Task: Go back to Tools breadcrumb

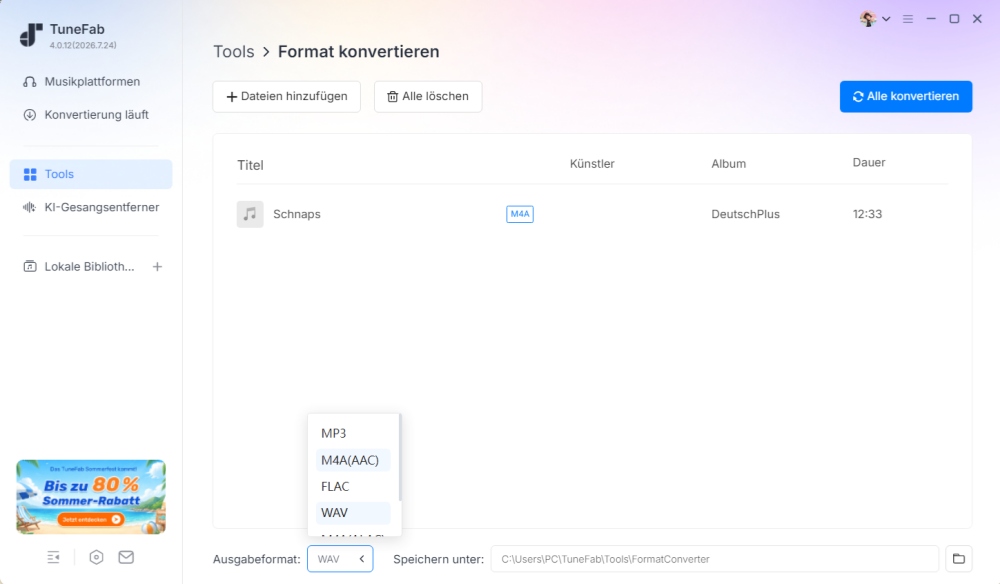Action: (x=233, y=52)
